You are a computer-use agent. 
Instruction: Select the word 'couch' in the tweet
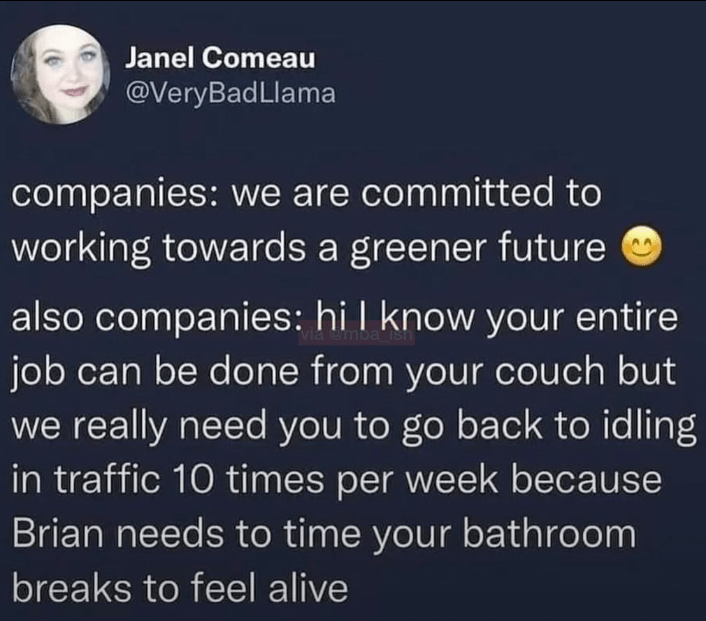(550, 371)
